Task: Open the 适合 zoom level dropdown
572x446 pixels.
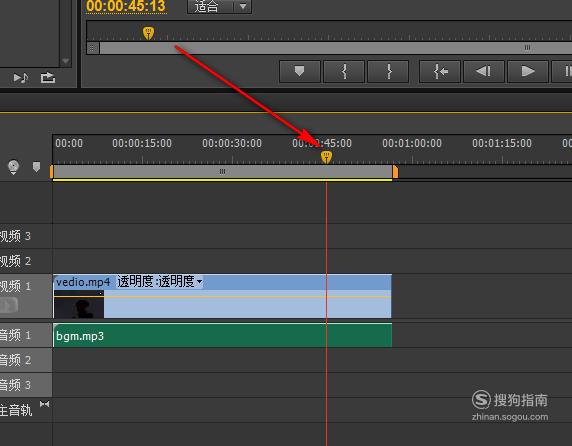Action: 219,6
